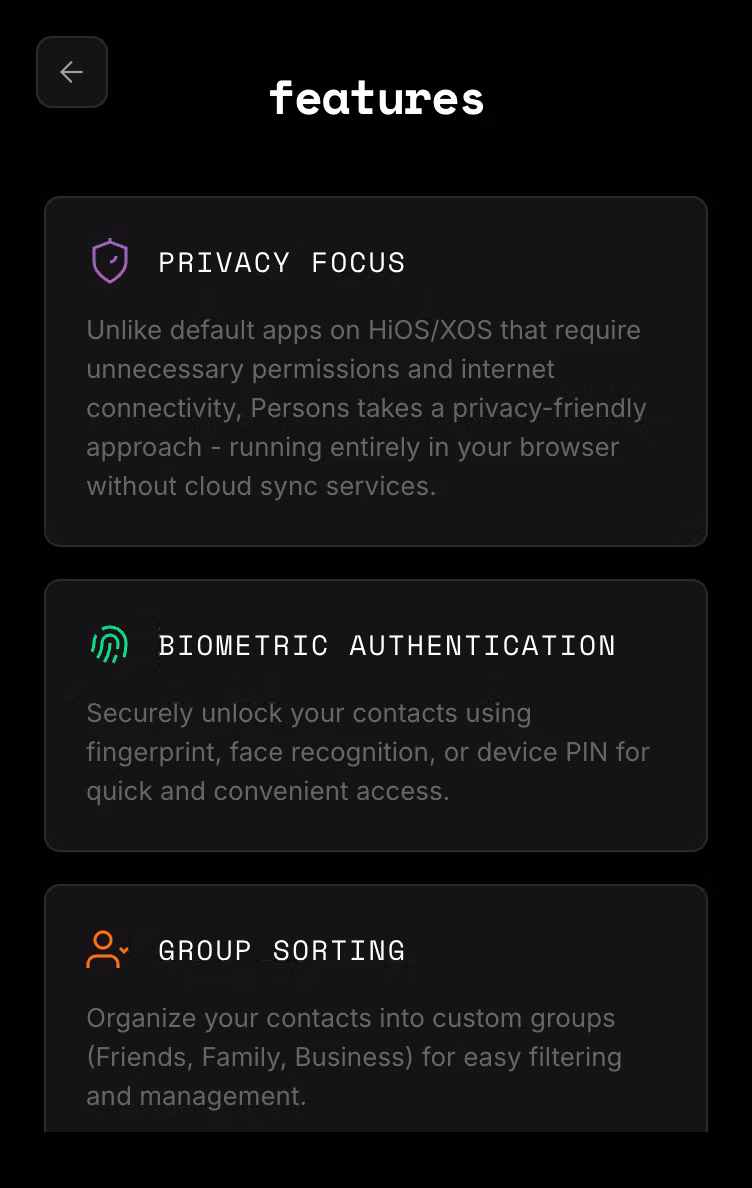Screen dimensions: 752x1188
Task: Click the orange person group icon
Action: (107, 950)
